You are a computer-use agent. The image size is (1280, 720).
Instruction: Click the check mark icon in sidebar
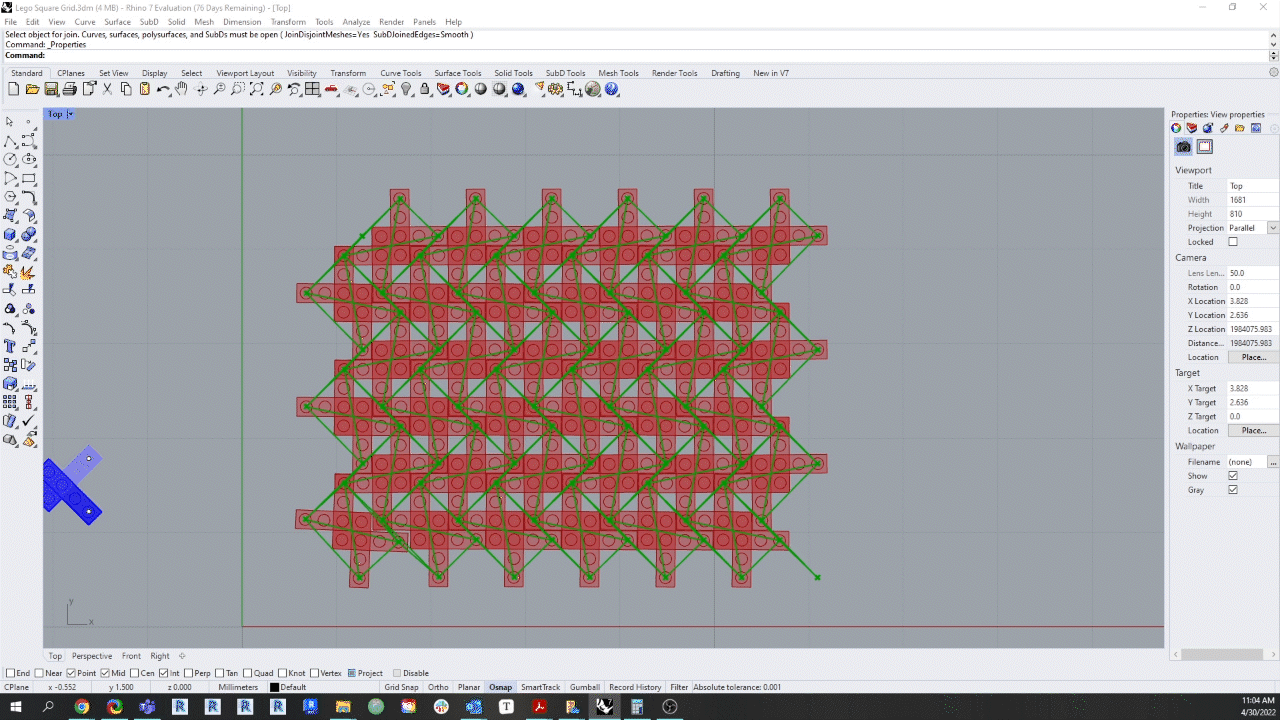pos(29,421)
